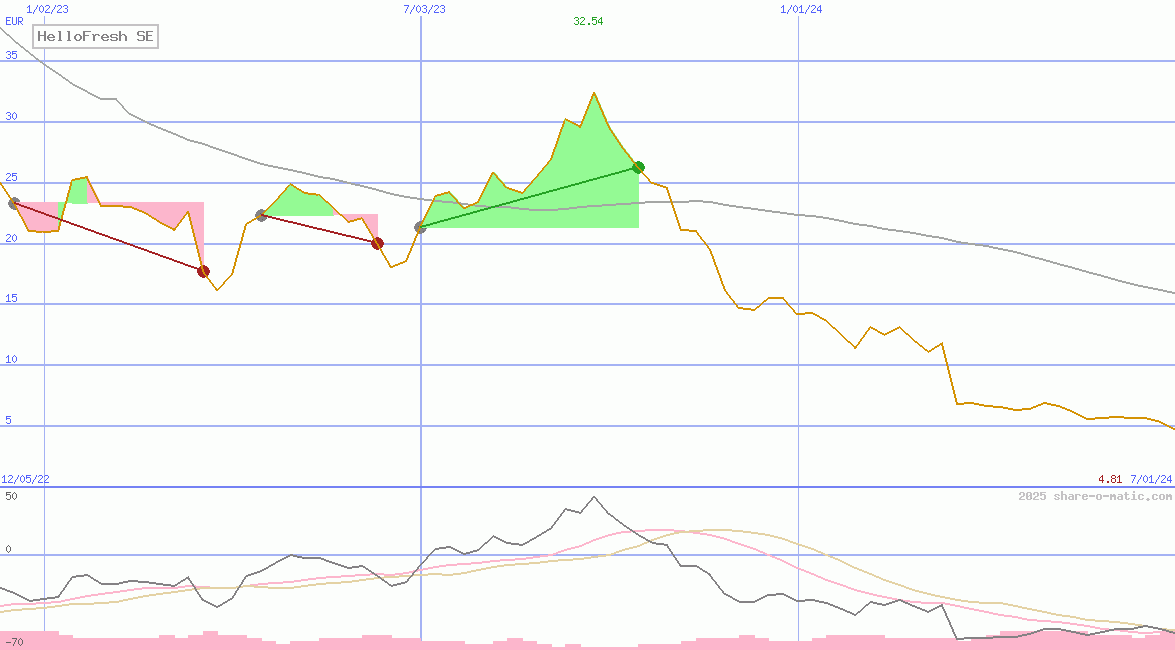
Task: Click the EUR currency label
Action: [x=14, y=20]
